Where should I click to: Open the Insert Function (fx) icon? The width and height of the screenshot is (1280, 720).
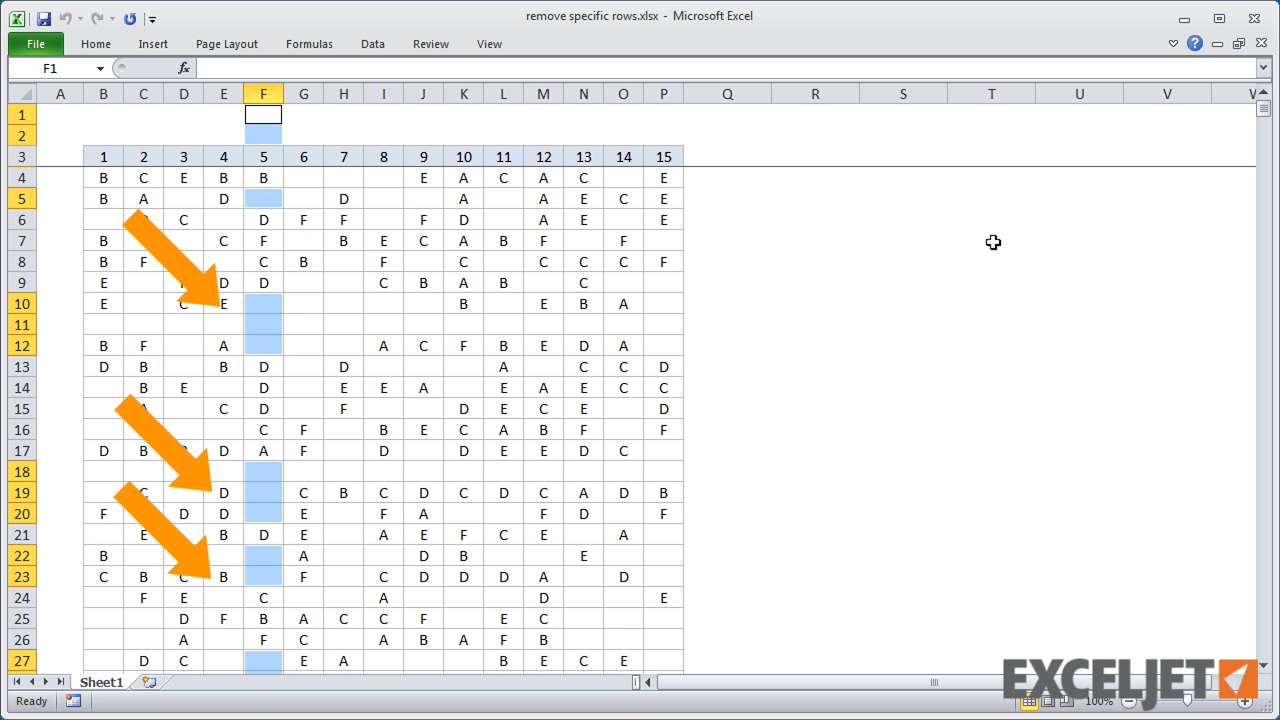tap(183, 68)
